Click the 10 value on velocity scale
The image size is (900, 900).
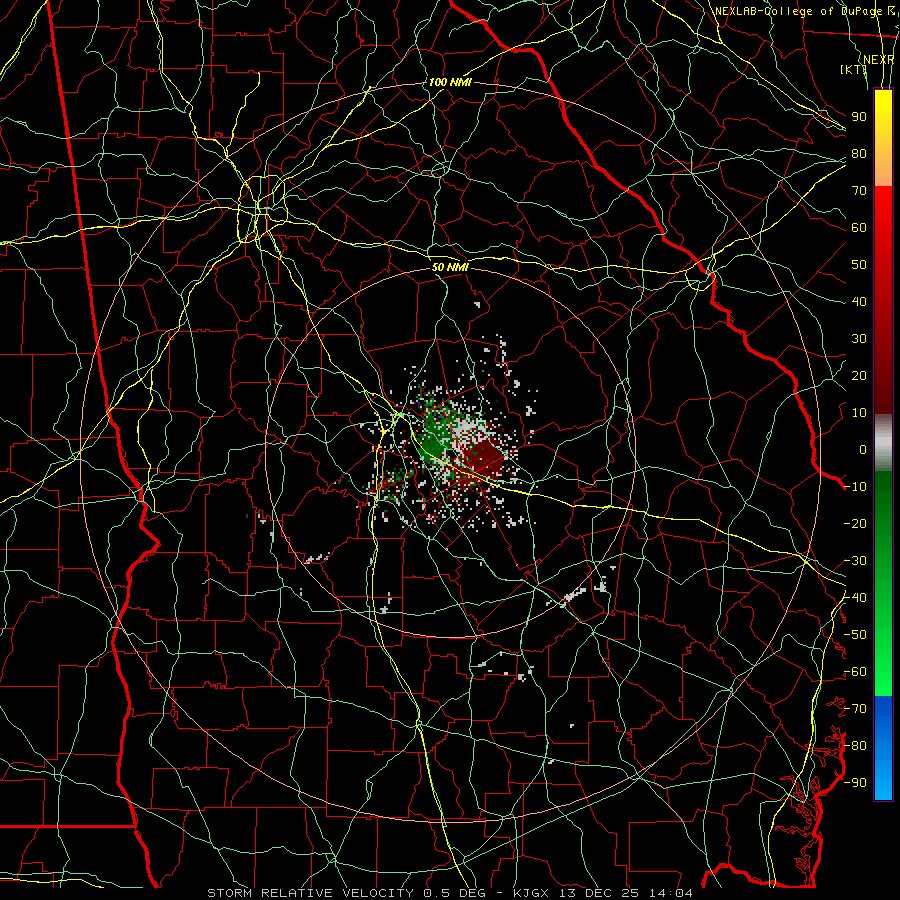[x=859, y=413]
